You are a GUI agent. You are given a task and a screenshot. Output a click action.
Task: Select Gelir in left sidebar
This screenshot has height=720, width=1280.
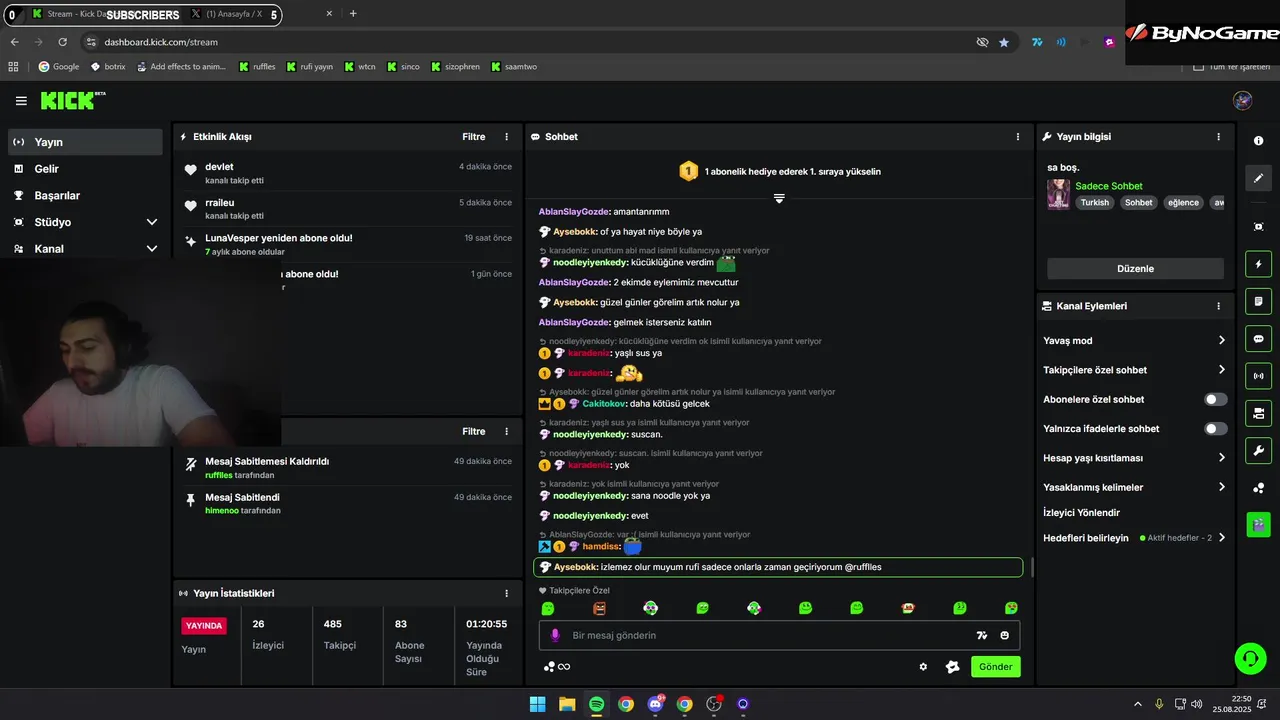pos(85,169)
